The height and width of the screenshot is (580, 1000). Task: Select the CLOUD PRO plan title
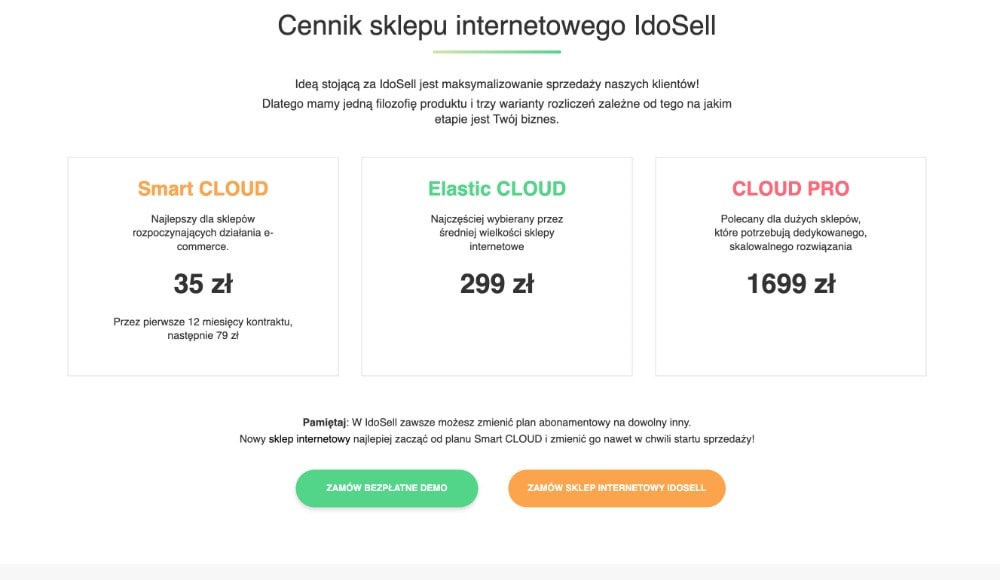coord(790,188)
